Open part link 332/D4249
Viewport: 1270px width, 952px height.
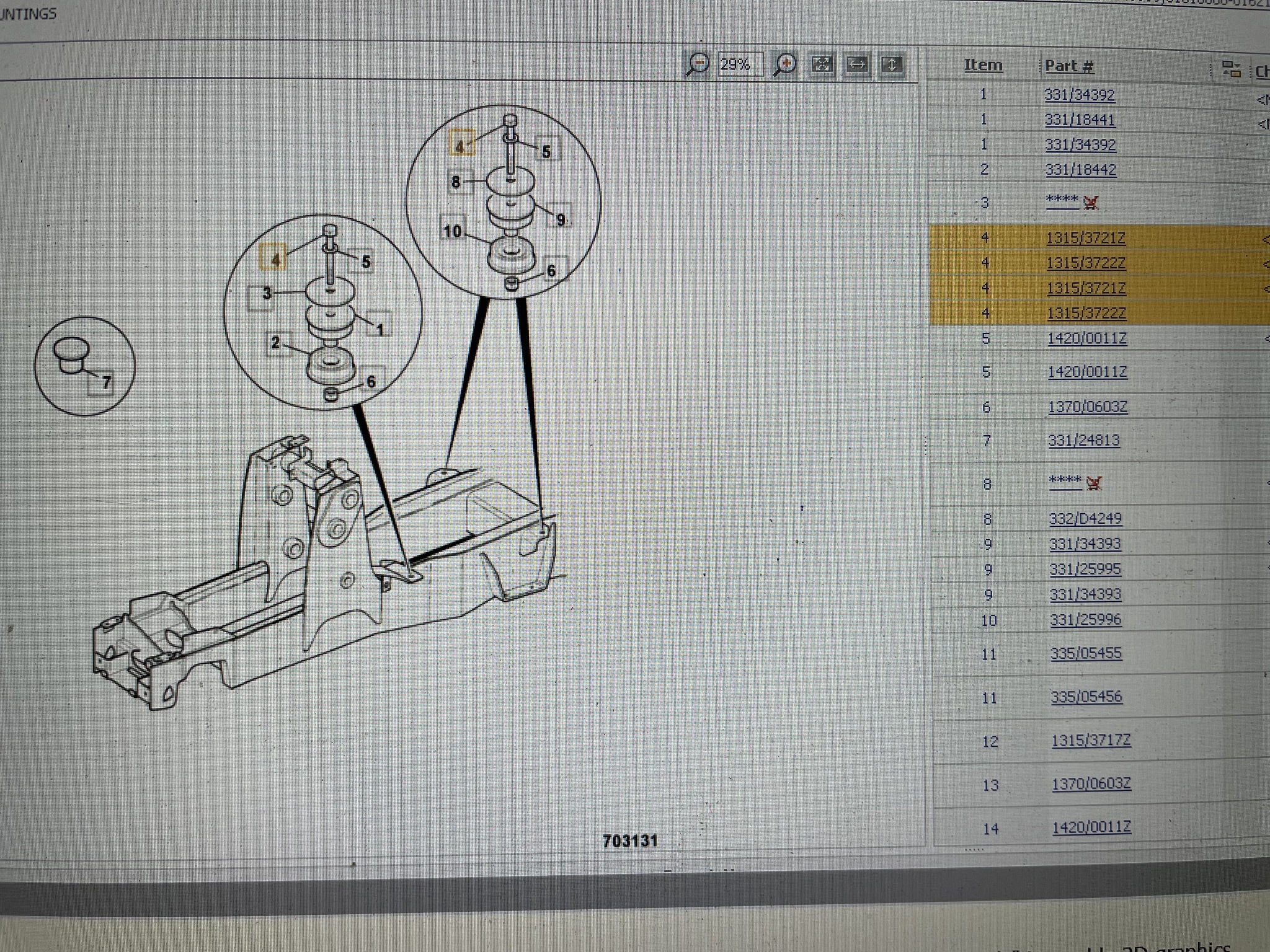[1085, 519]
